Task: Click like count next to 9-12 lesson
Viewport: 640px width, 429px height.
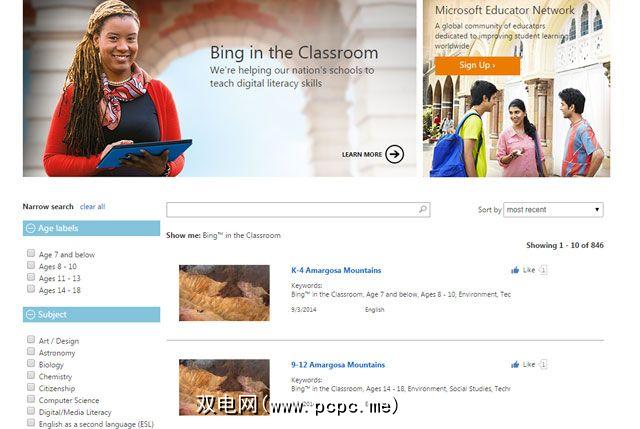Action: click(x=543, y=365)
